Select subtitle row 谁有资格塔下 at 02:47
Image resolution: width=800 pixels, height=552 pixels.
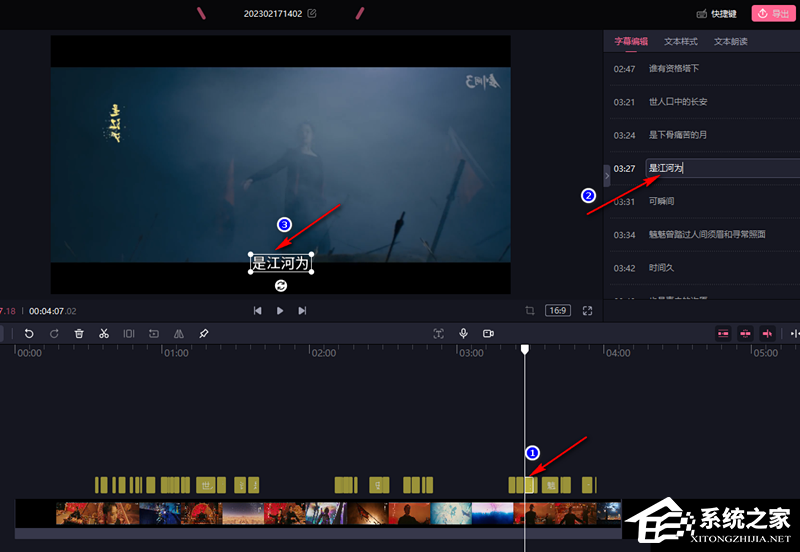[704, 68]
